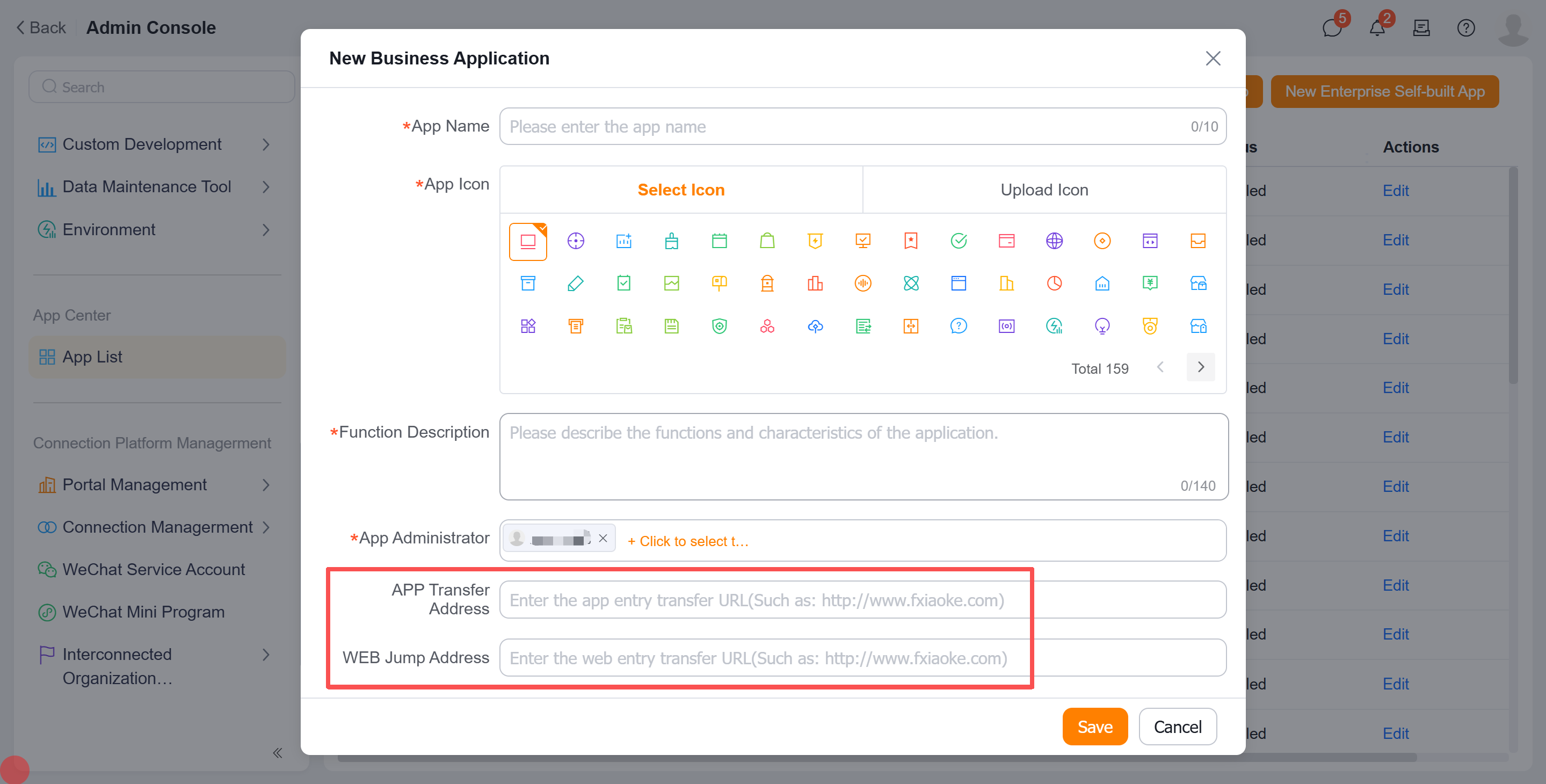
Task: Click the app list horizontal scrollbar
Action: point(876,758)
